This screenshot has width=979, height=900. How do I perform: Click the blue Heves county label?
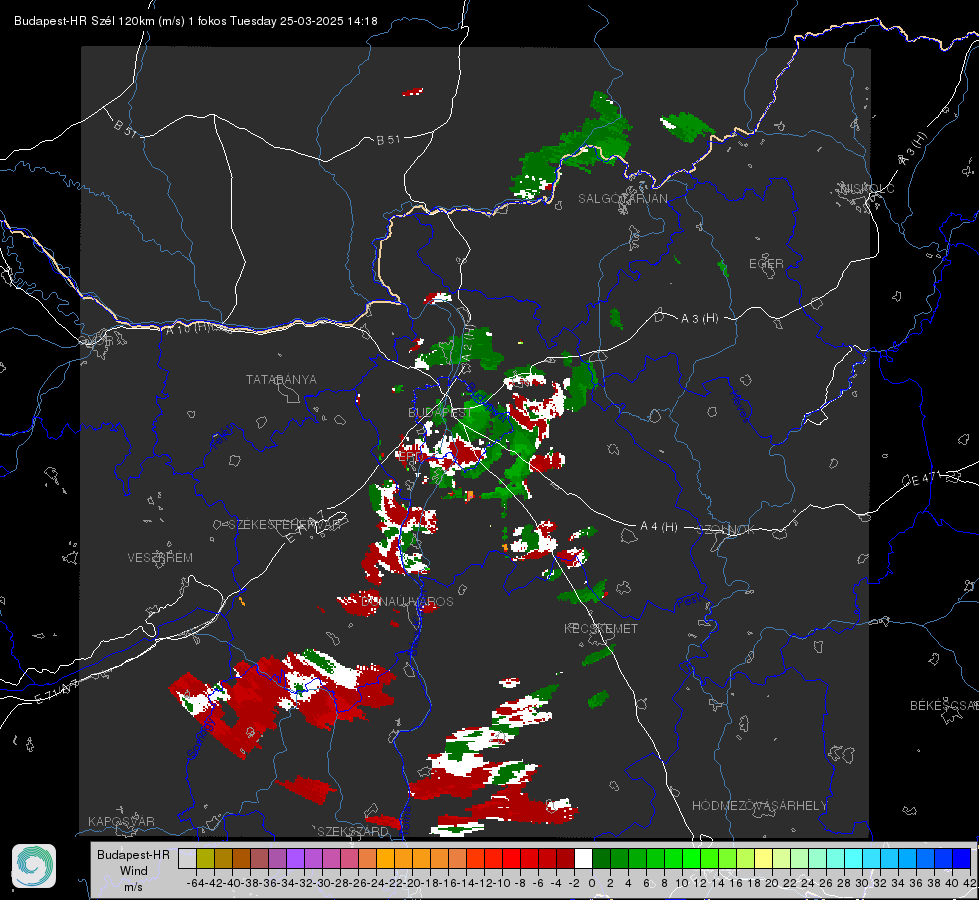(739, 405)
